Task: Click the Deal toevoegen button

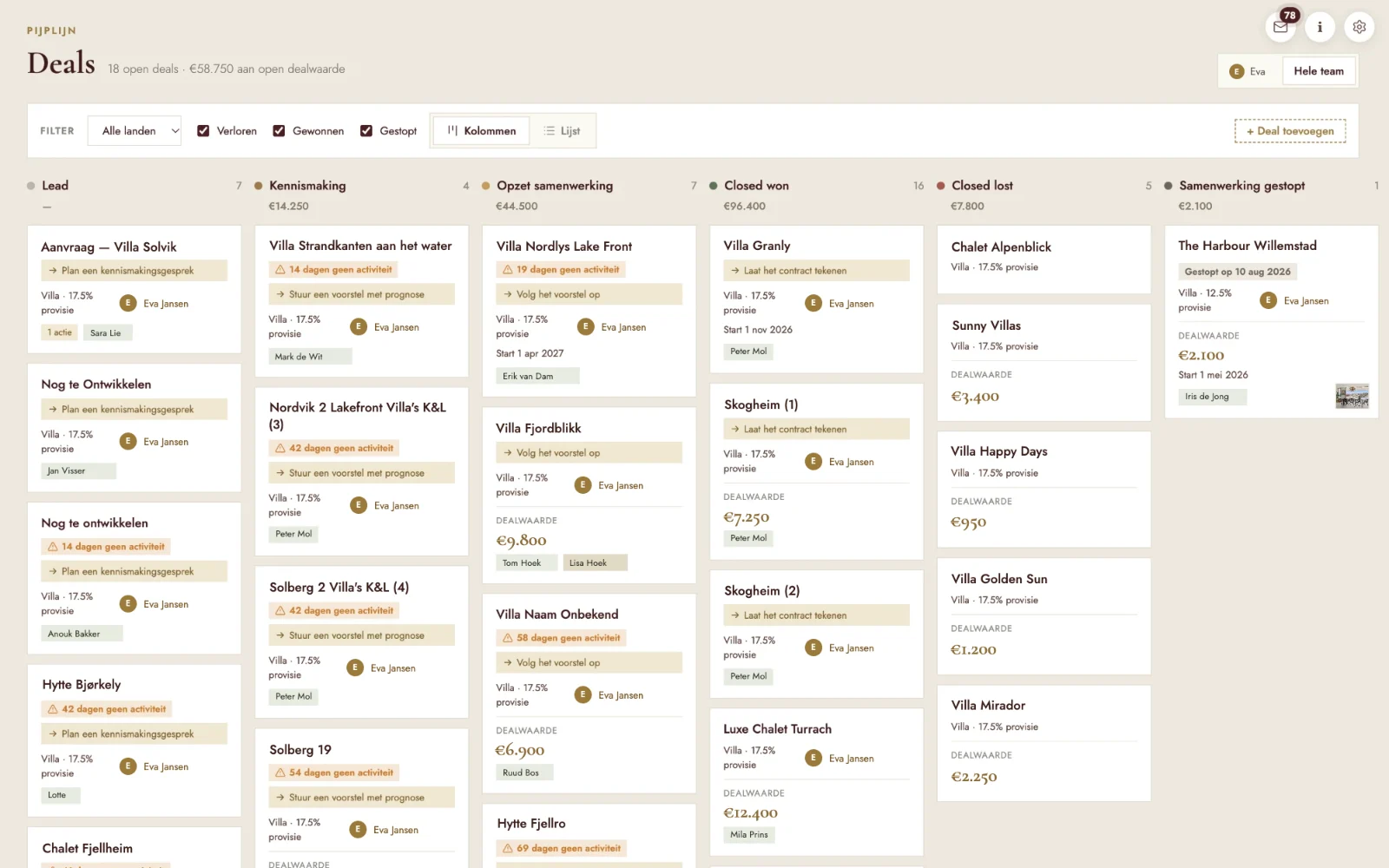Action: point(1290,131)
